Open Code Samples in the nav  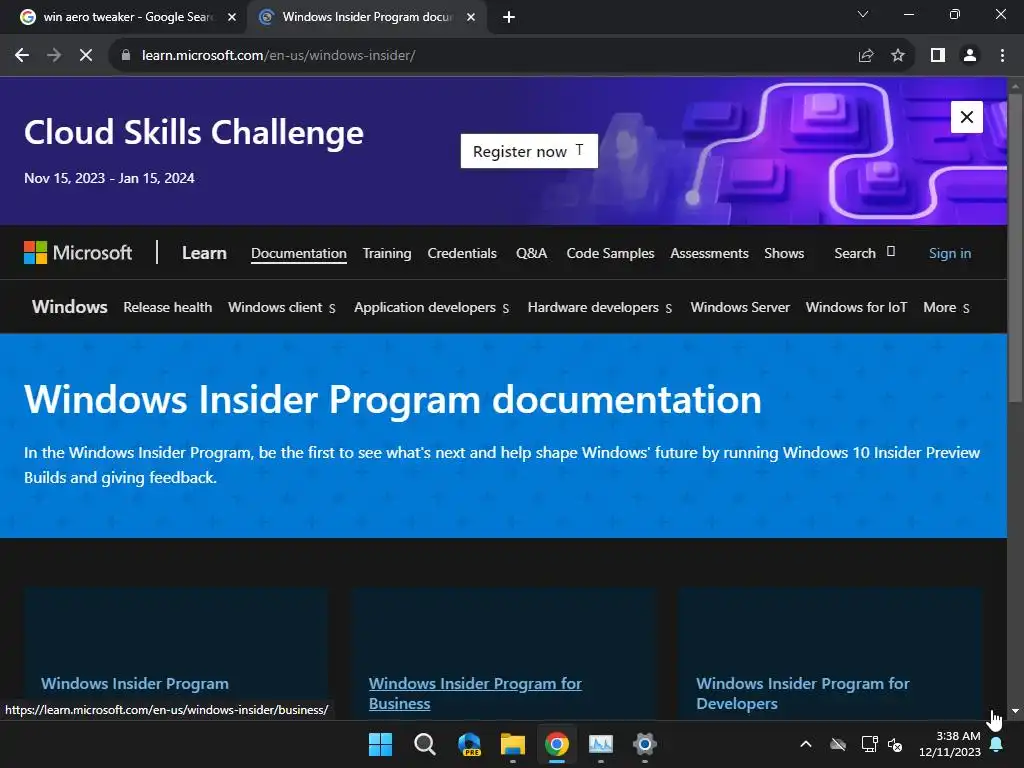pos(610,253)
